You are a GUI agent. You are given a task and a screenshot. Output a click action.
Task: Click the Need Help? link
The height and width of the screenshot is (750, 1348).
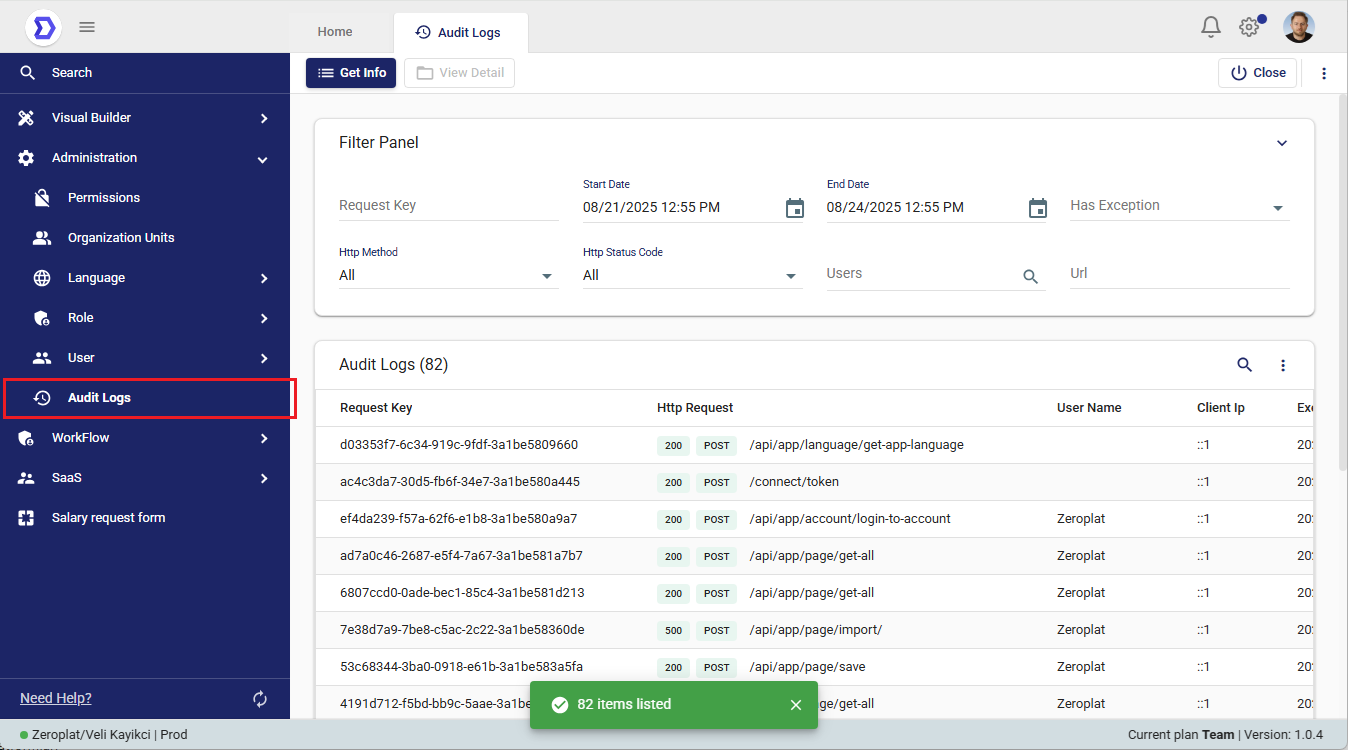[x=56, y=698]
